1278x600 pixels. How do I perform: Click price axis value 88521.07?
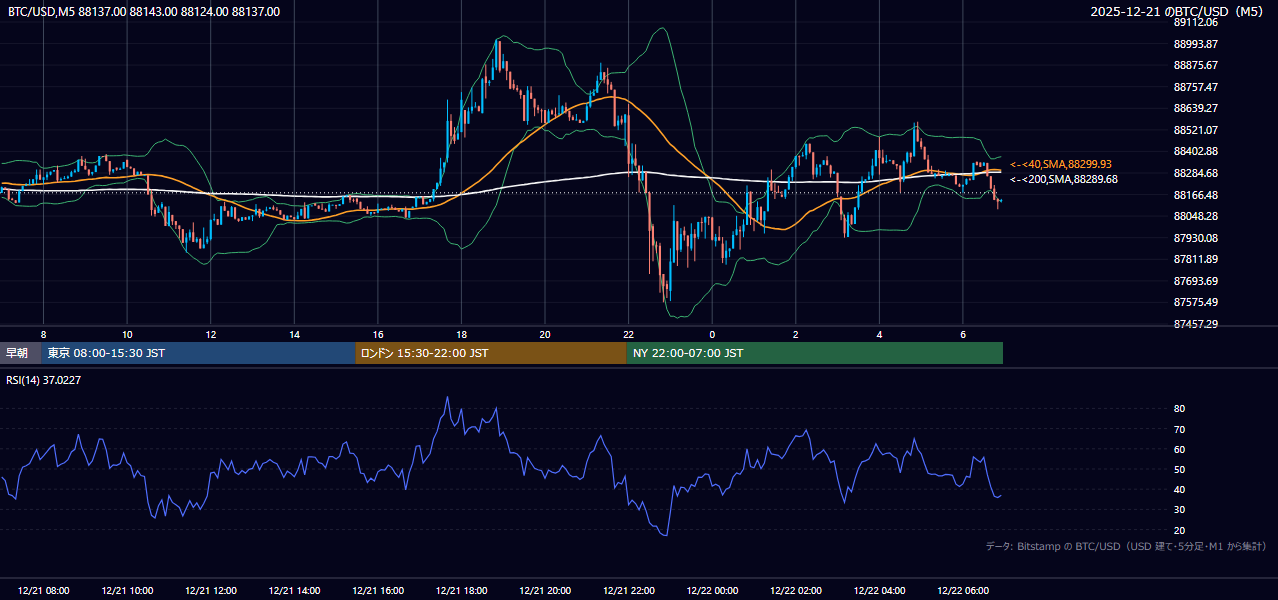(x=1195, y=130)
